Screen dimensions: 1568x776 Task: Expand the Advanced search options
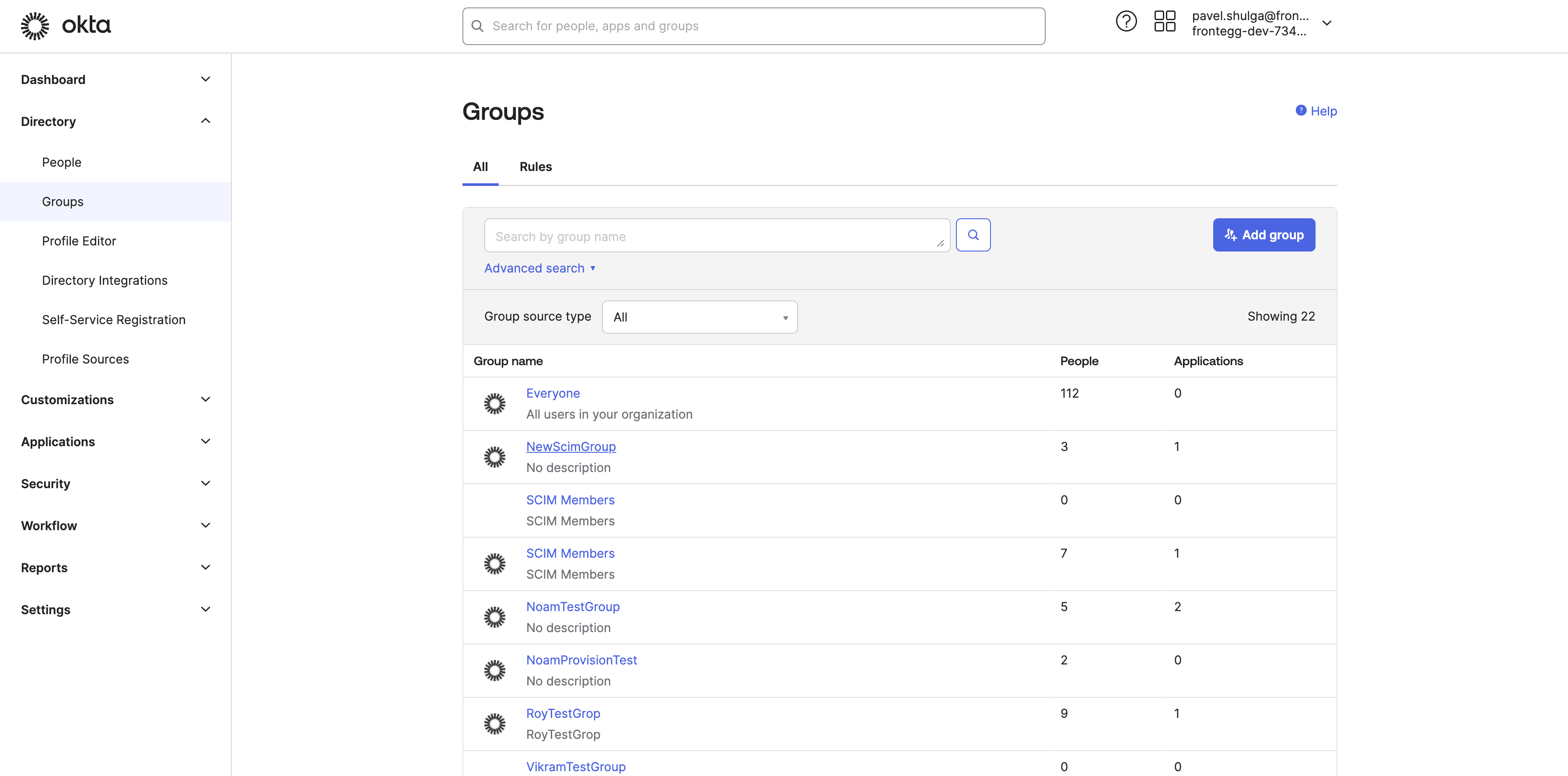click(539, 269)
